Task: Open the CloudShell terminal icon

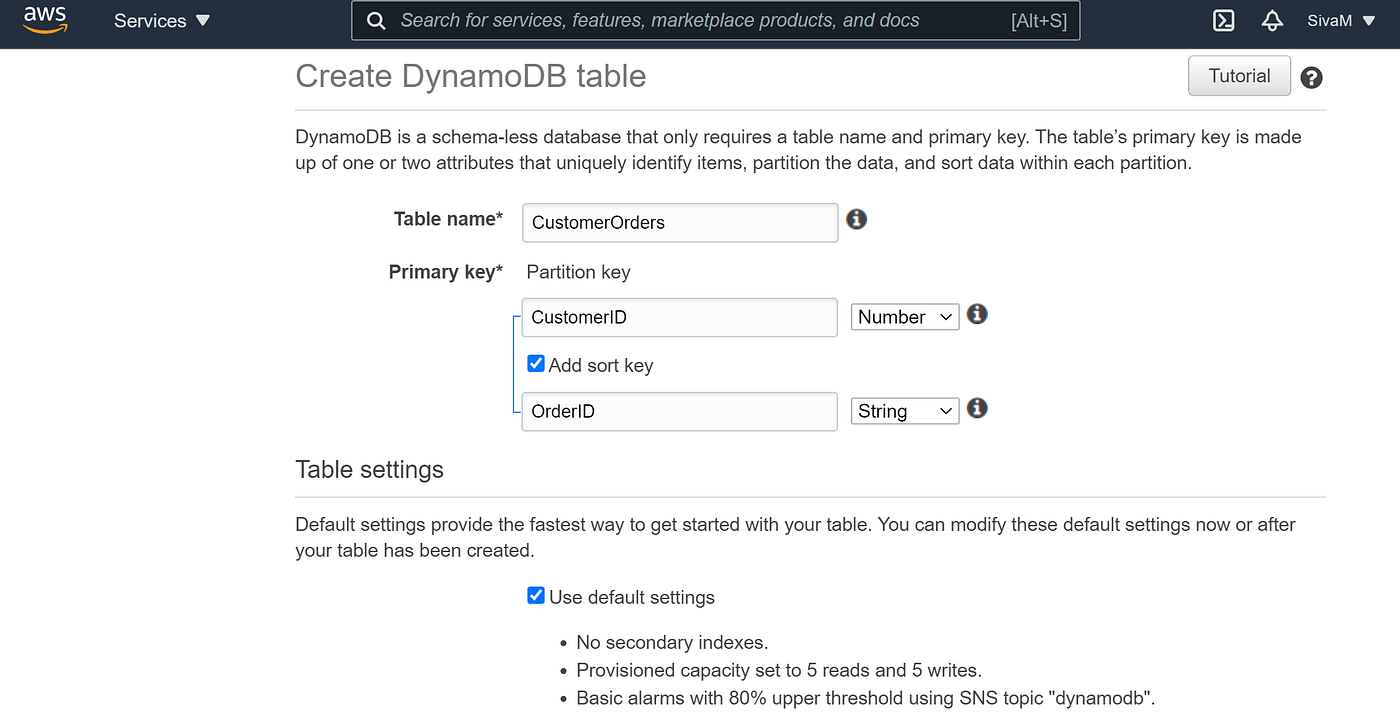Action: pyautogui.click(x=1223, y=20)
